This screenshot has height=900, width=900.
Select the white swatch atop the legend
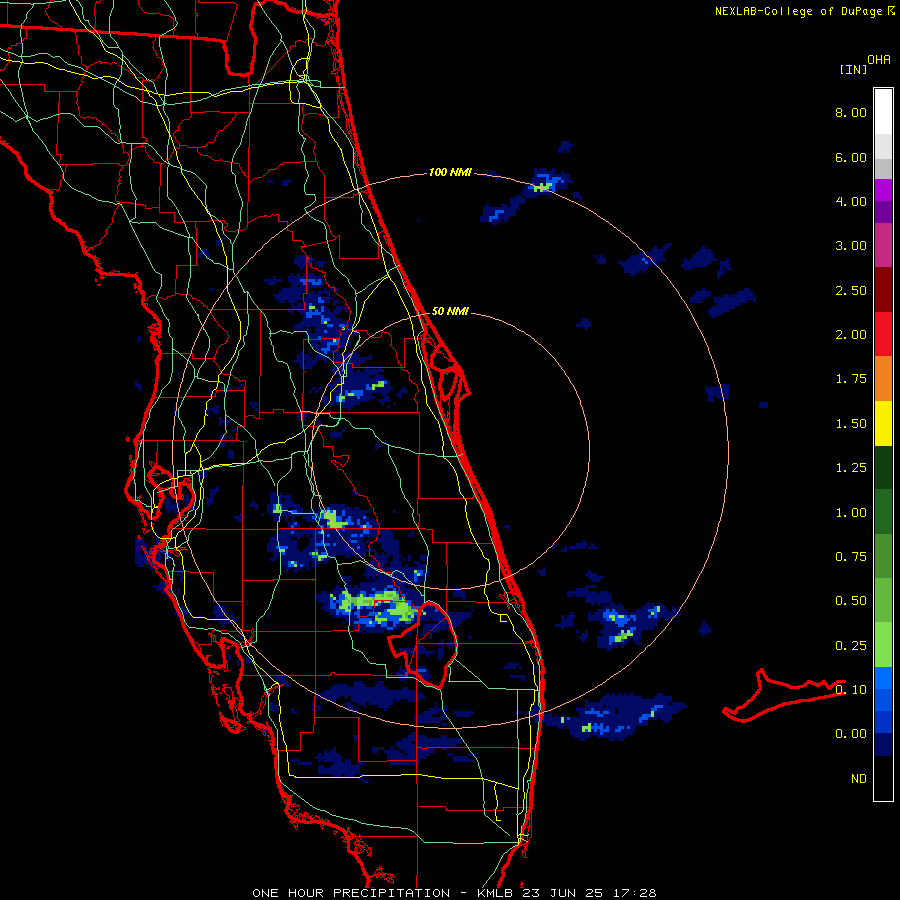click(x=883, y=112)
